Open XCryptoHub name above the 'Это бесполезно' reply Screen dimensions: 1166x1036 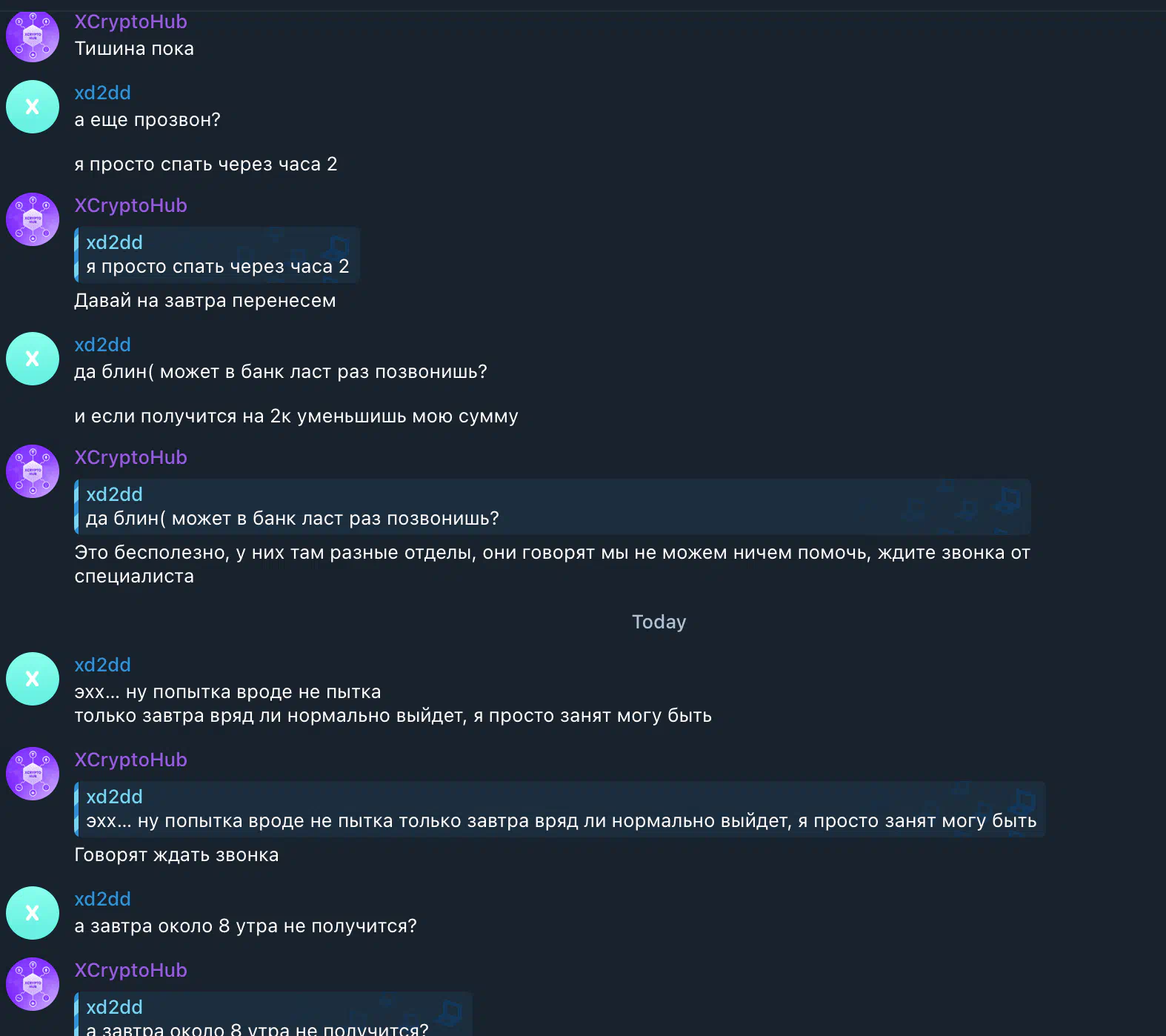pos(130,457)
